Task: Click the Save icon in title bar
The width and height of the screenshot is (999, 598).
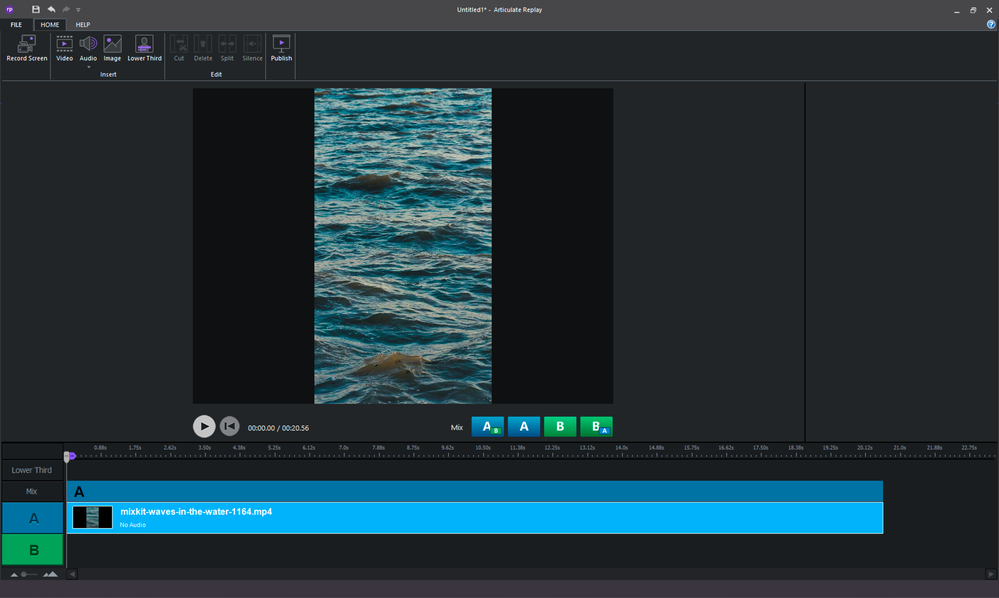Action: [x=36, y=9]
